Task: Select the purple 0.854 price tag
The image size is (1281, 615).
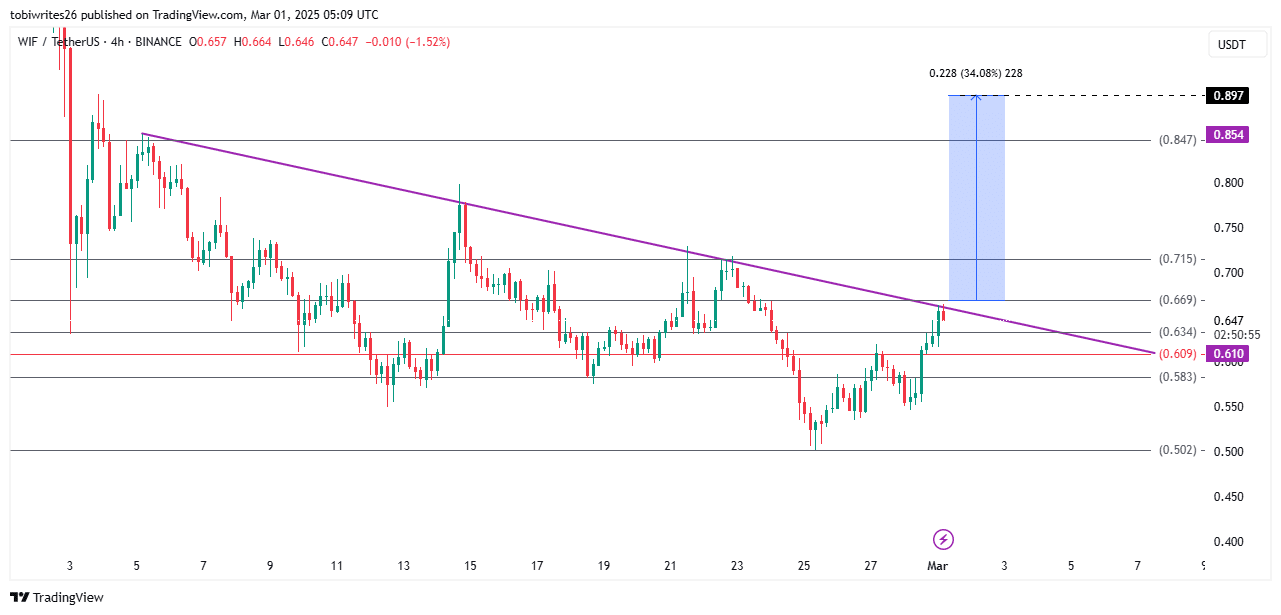Action: coord(1227,135)
